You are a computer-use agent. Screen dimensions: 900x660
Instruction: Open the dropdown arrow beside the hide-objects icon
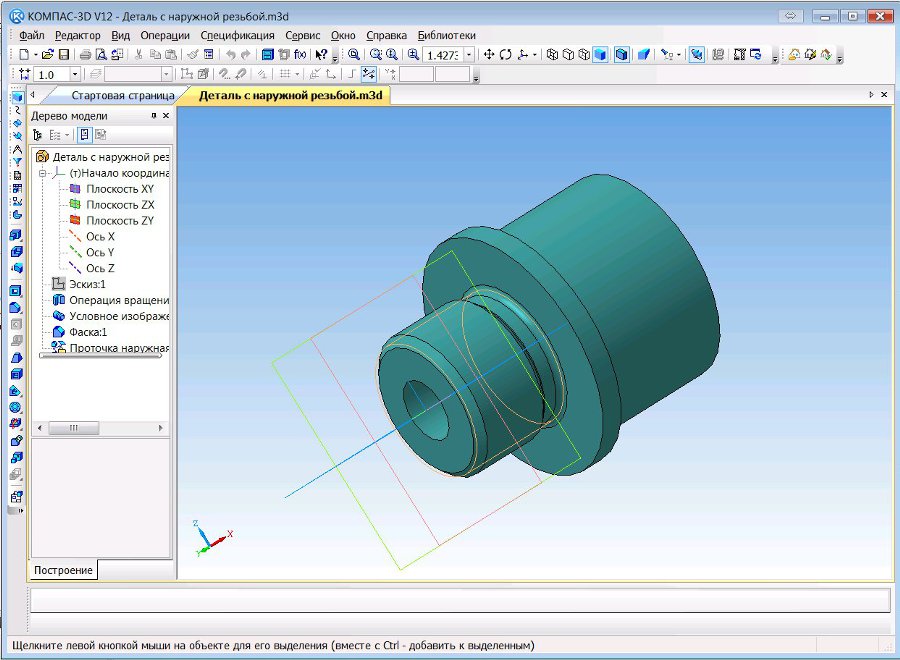click(x=678, y=55)
